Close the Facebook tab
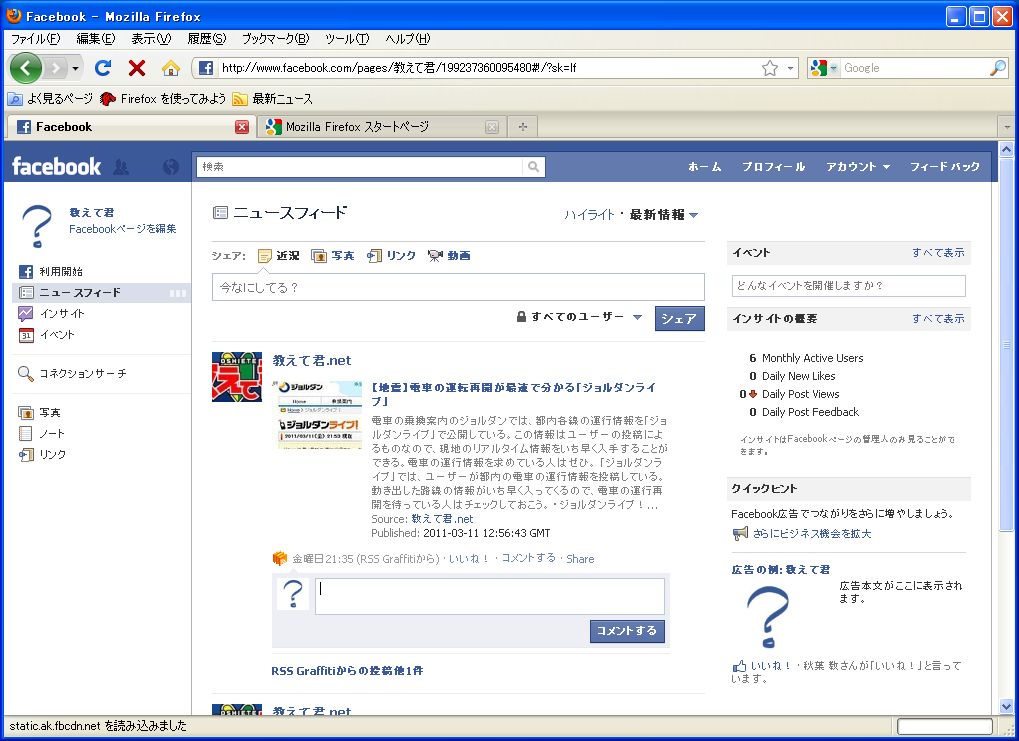This screenshot has width=1019, height=741. [242, 127]
